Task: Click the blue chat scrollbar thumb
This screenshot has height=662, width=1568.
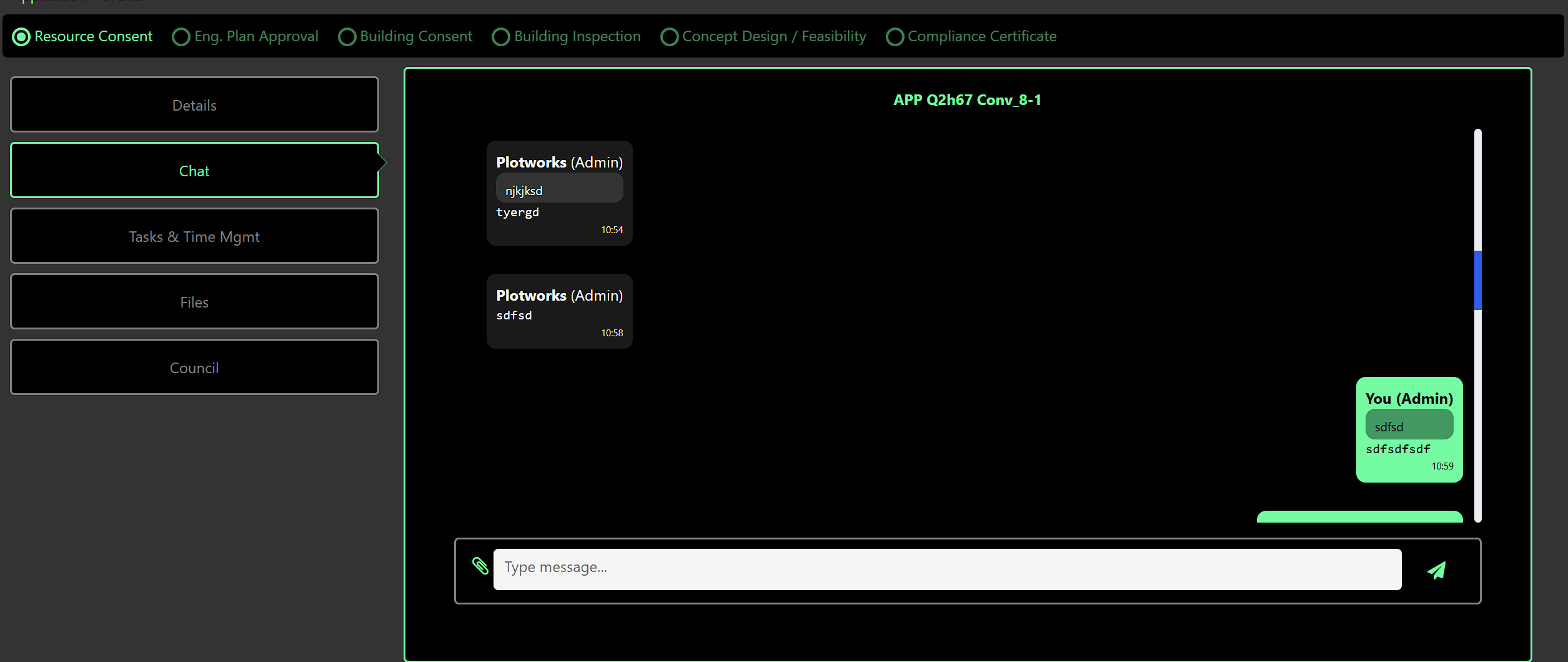Action: point(1477,280)
